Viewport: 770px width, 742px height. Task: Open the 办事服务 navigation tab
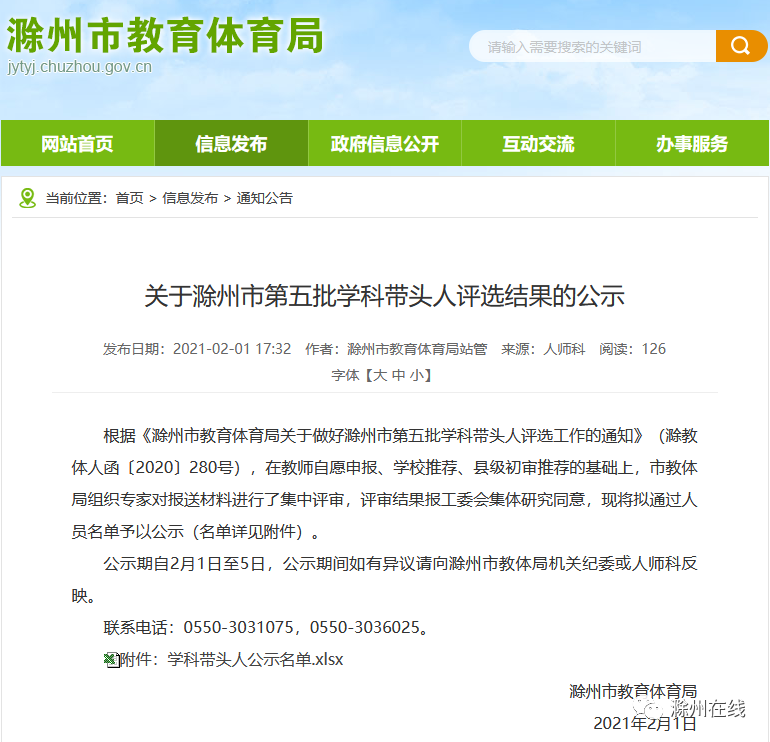tap(692, 143)
